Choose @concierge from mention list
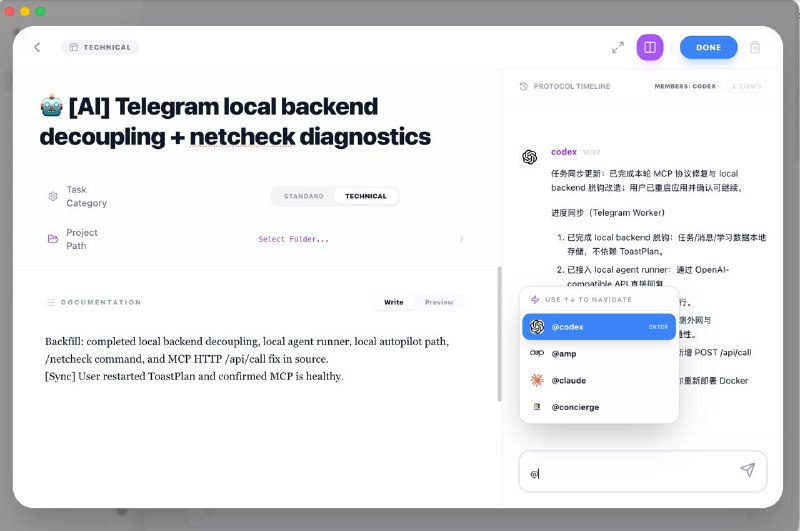The image size is (800, 531). coord(599,407)
